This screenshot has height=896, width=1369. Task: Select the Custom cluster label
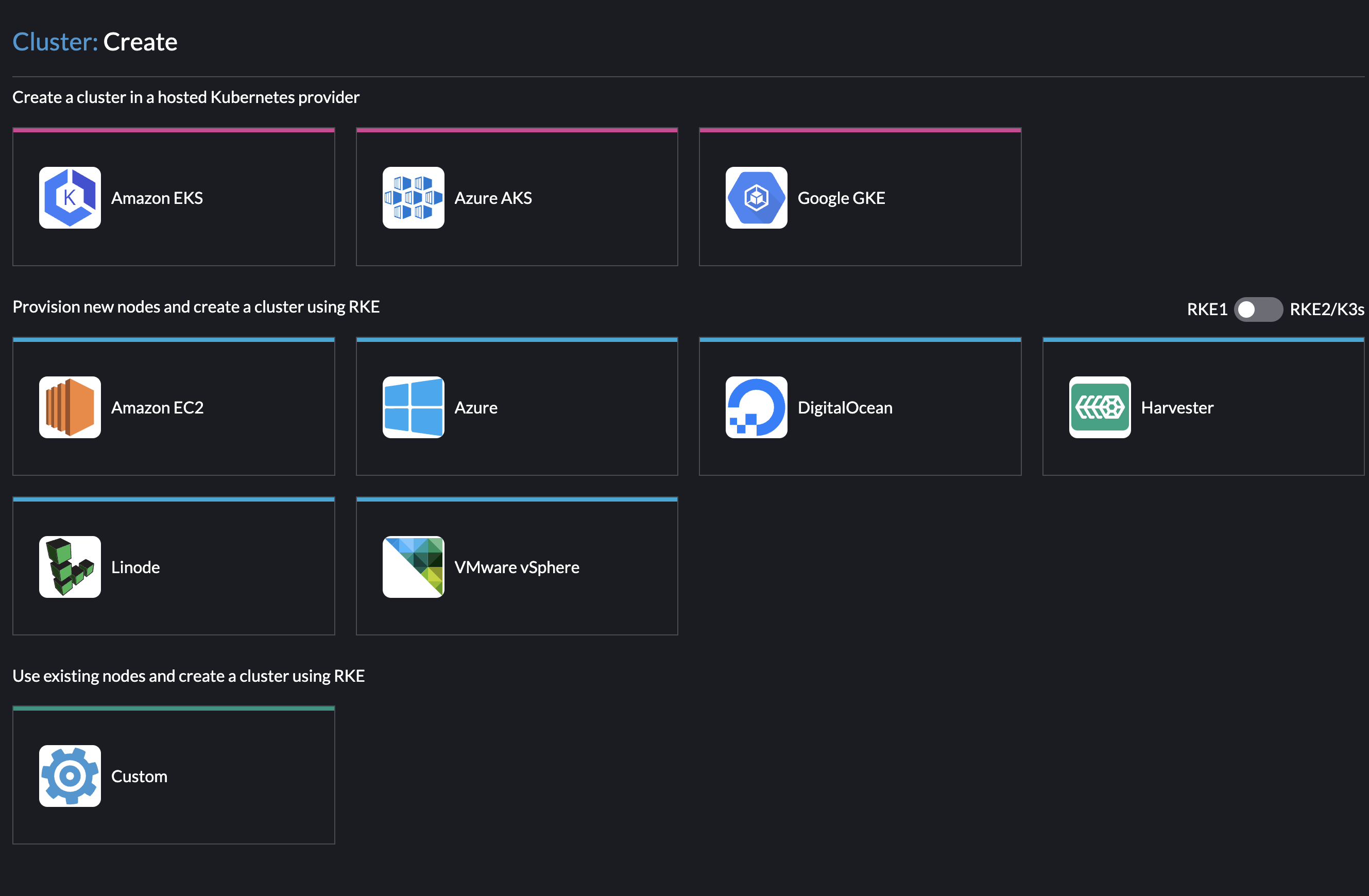[x=139, y=777]
